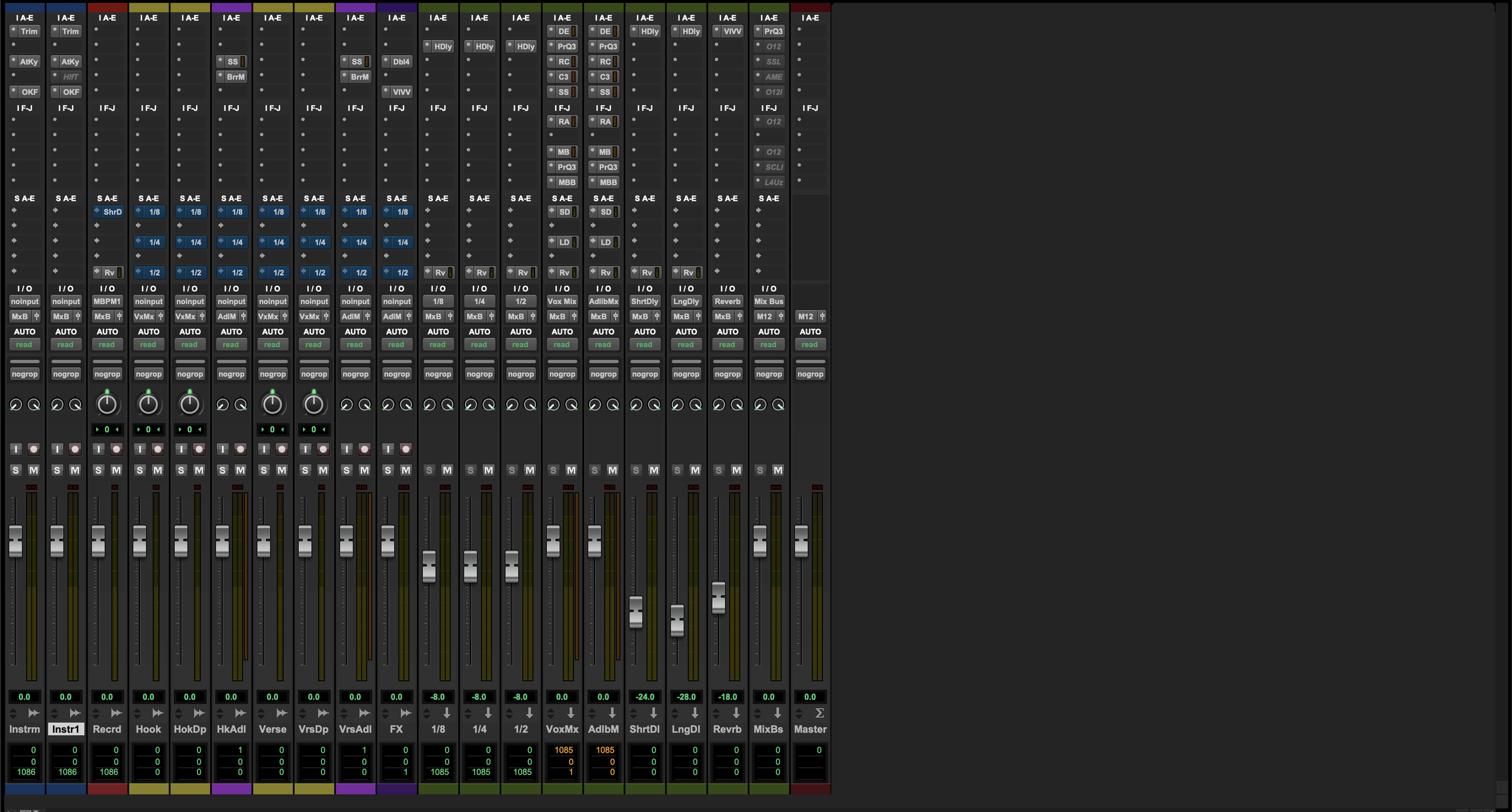Open the automation mode selector on Master
This screenshot has width=1512, height=812.
810,344
